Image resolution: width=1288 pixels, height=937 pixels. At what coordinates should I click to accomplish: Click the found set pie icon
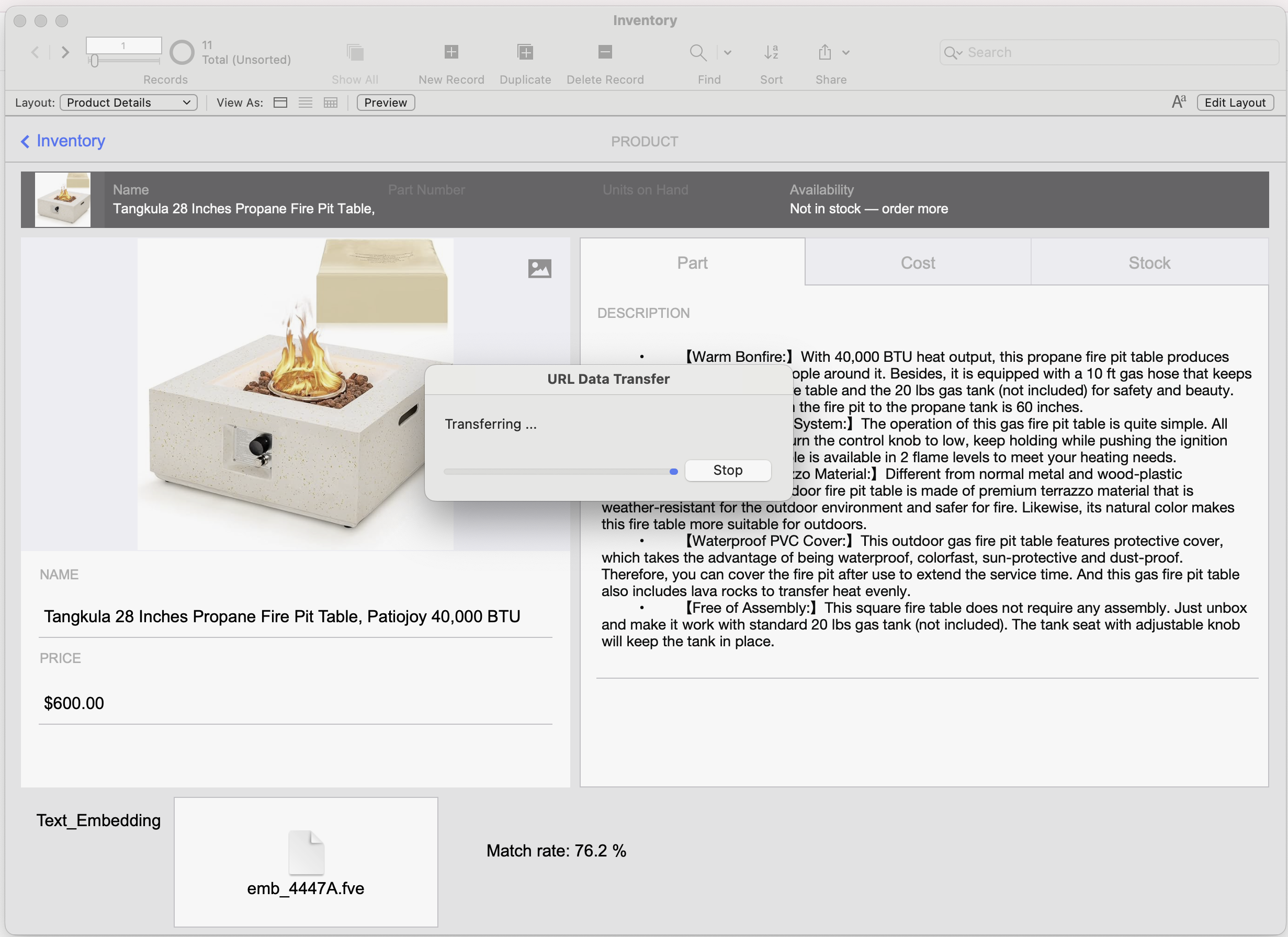click(182, 53)
